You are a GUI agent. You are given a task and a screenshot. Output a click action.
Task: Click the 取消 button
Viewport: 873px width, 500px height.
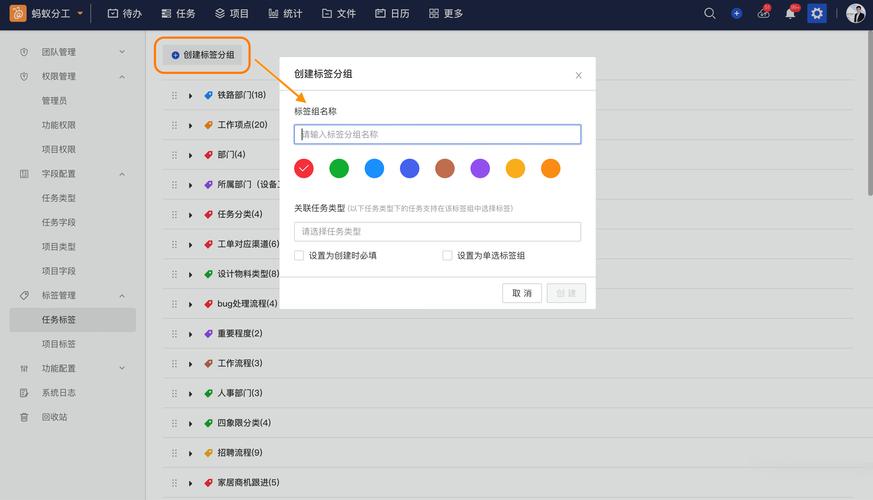pyautogui.click(x=522, y=293)
